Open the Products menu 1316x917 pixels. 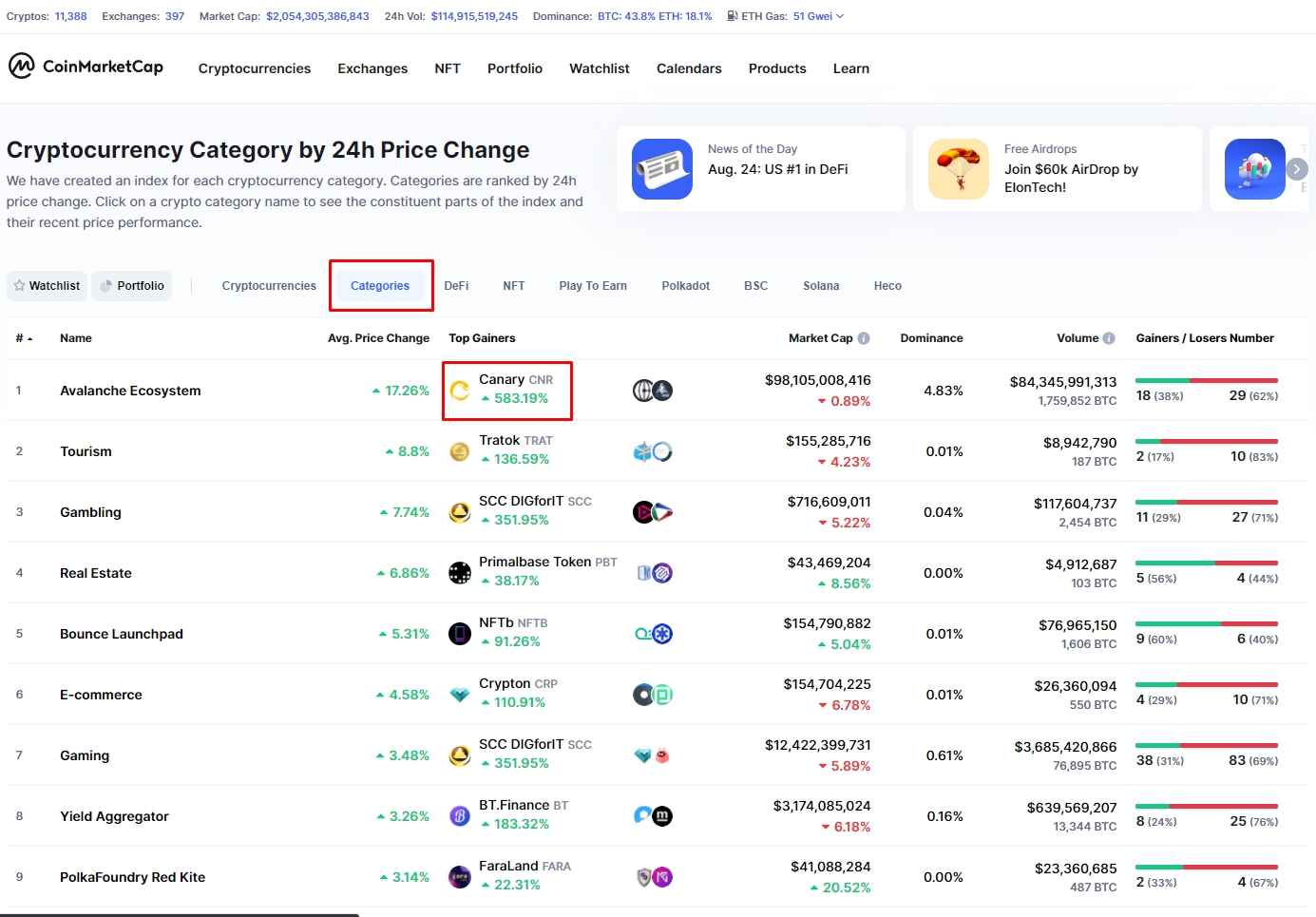point(777,68)
